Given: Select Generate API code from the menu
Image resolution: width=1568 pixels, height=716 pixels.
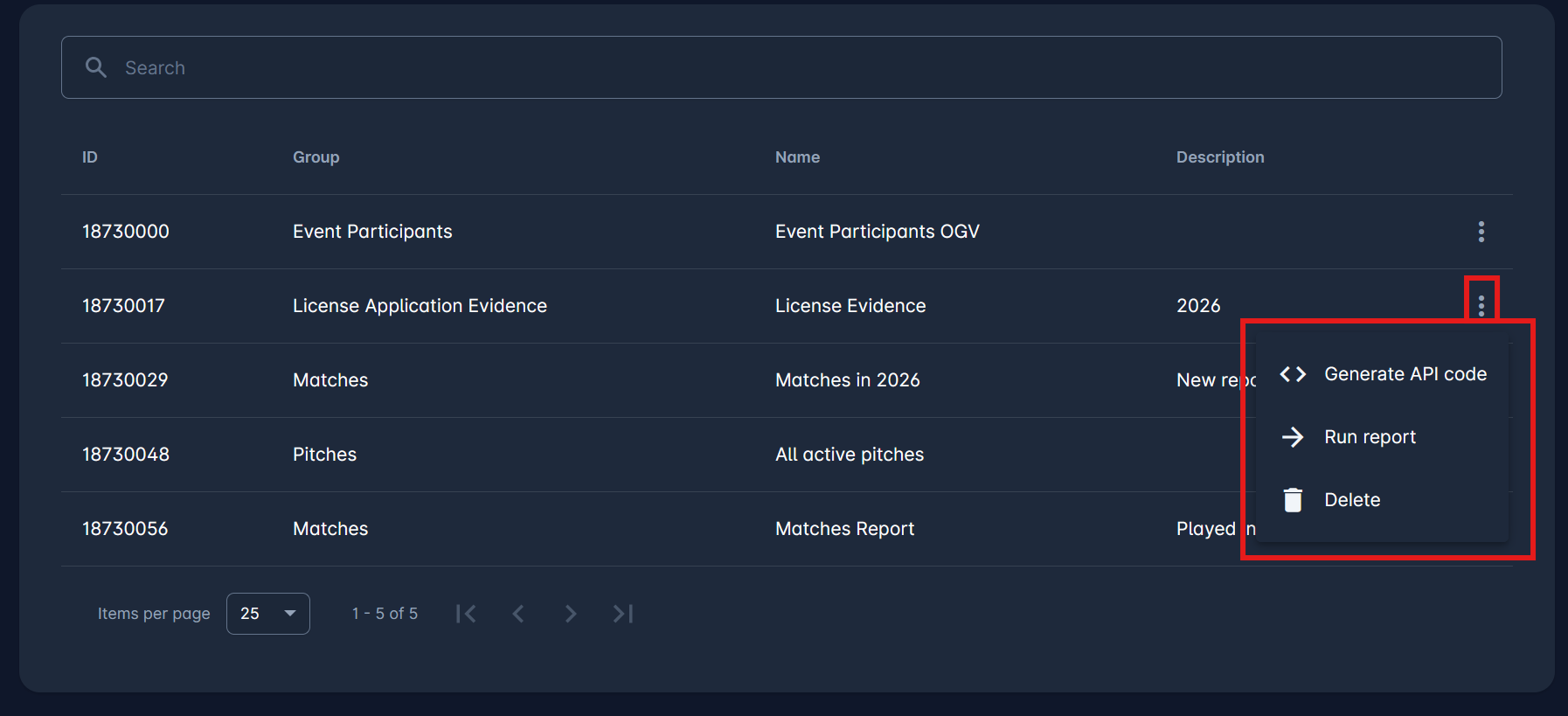Looking at the screenshot, I should tap(1405, 374).
